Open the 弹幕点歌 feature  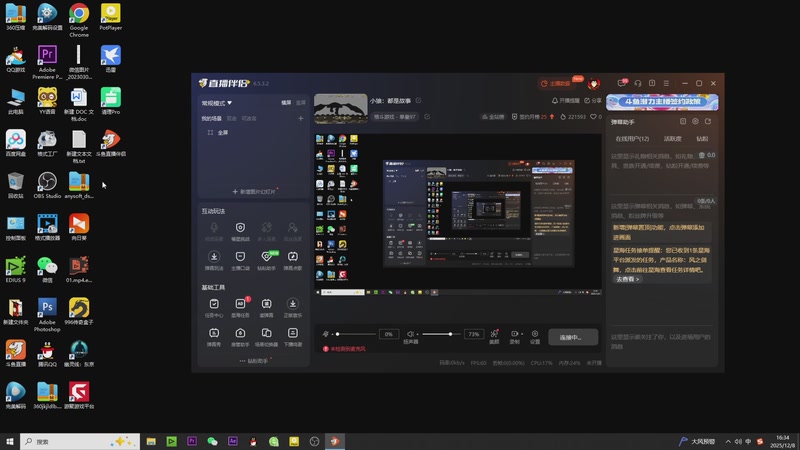(293, 260)
